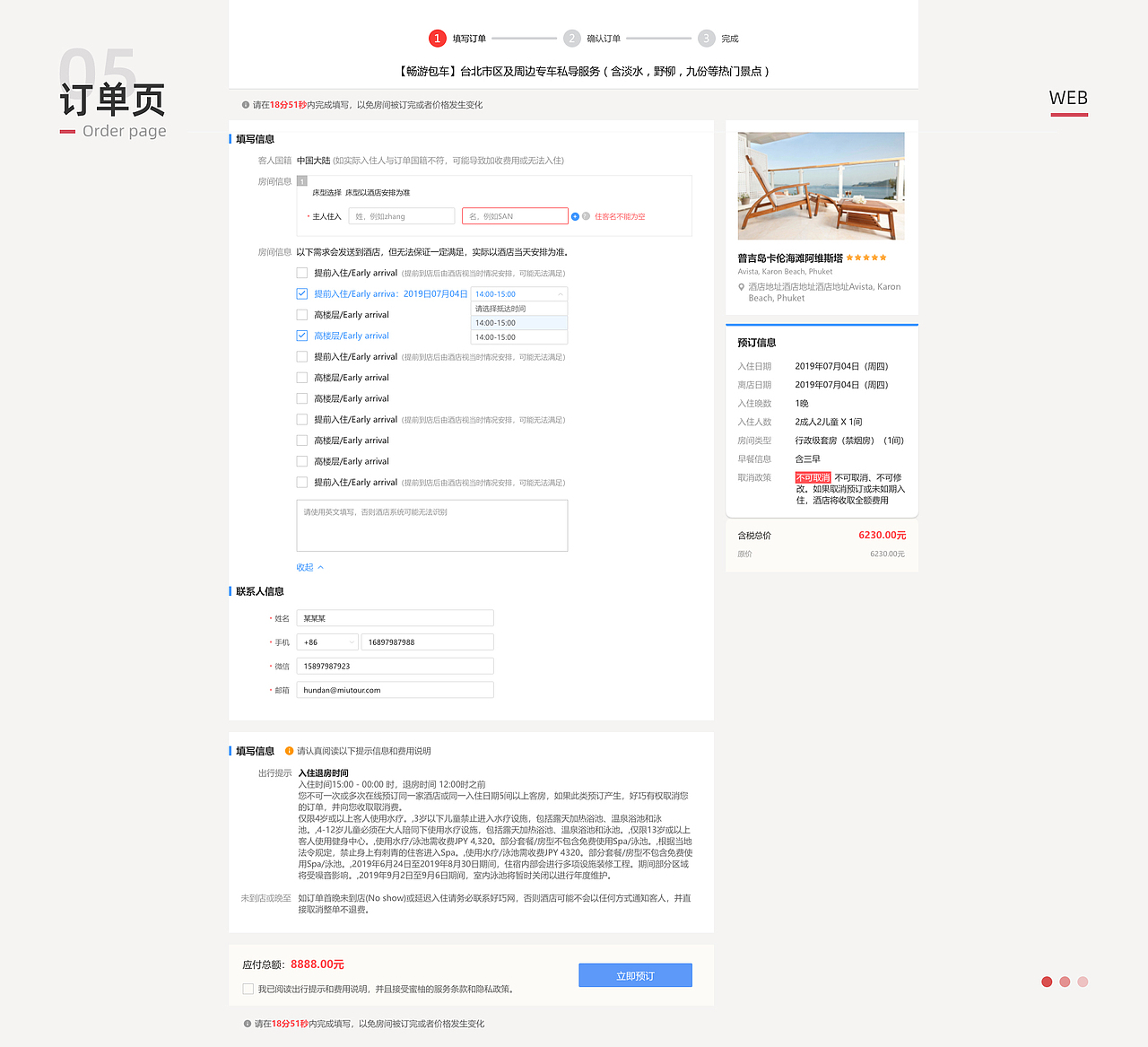Click step 1 circle 填写订单
Image resolution: width=1148 pixels, height=1047 pixels.
pos(437,39)
